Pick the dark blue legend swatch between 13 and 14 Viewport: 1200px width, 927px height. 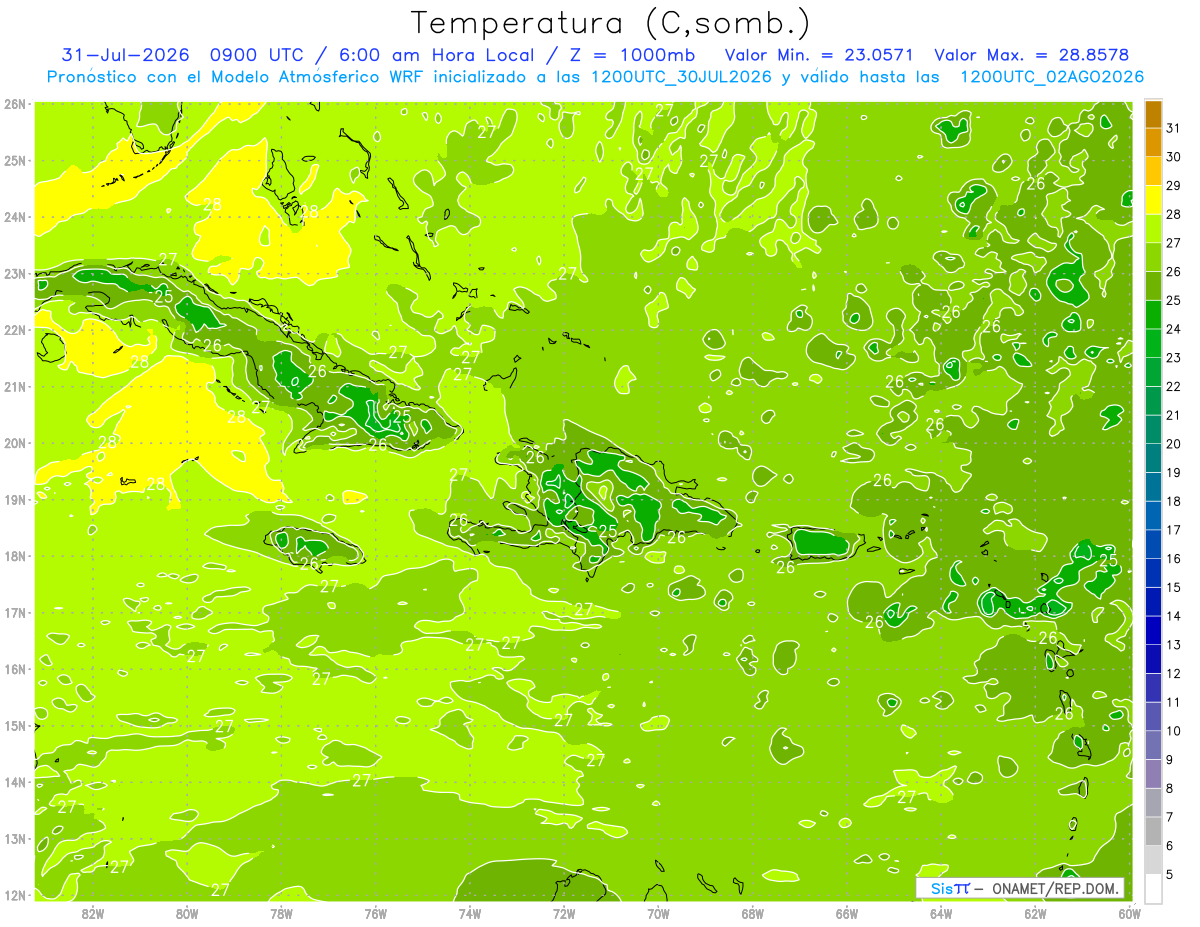click(1153, 630)
